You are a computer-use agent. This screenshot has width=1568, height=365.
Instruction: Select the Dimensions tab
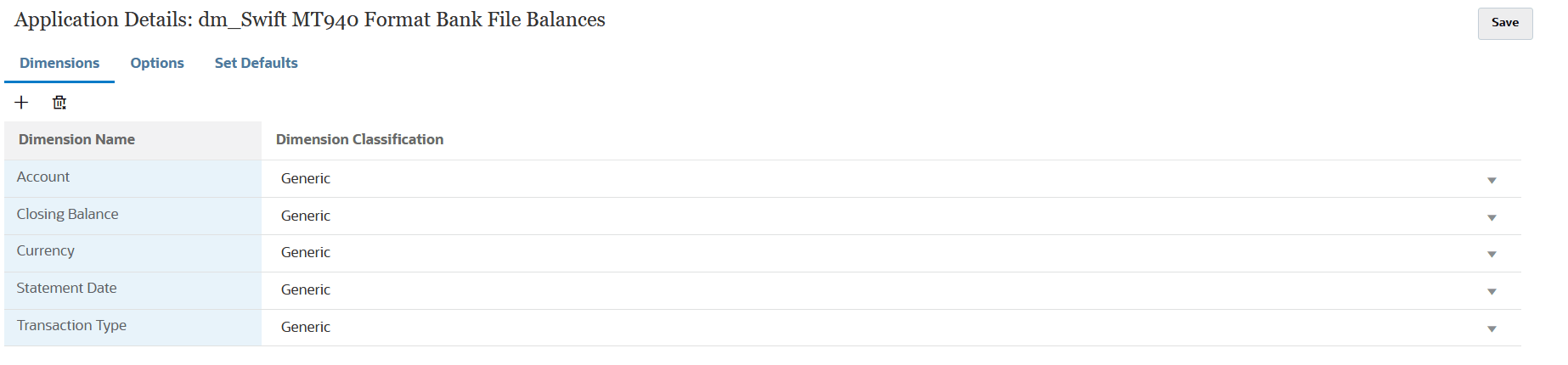[x=59, y=63]
